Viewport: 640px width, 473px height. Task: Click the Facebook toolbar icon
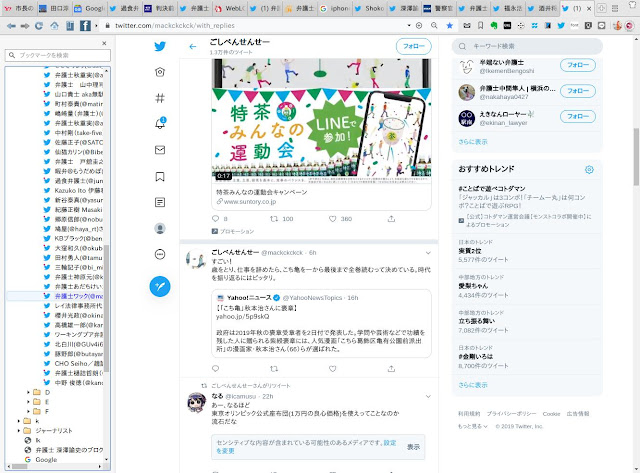point(85,26)
